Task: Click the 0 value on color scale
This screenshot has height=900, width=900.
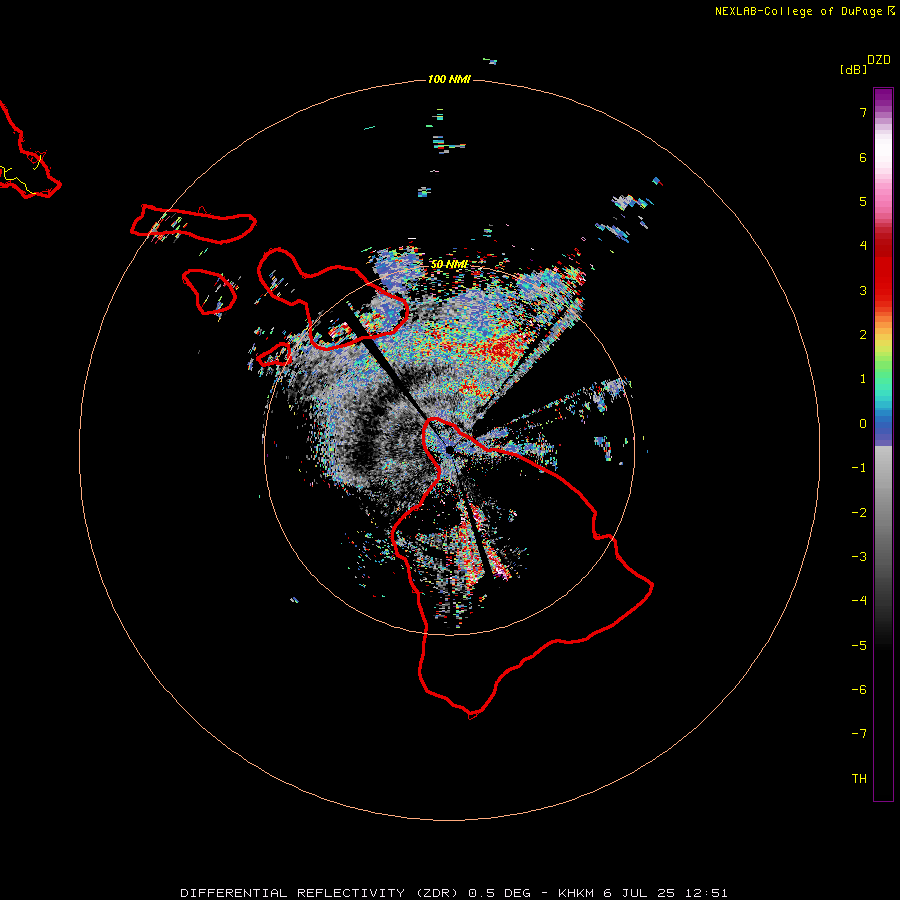Action: (863, 424)
